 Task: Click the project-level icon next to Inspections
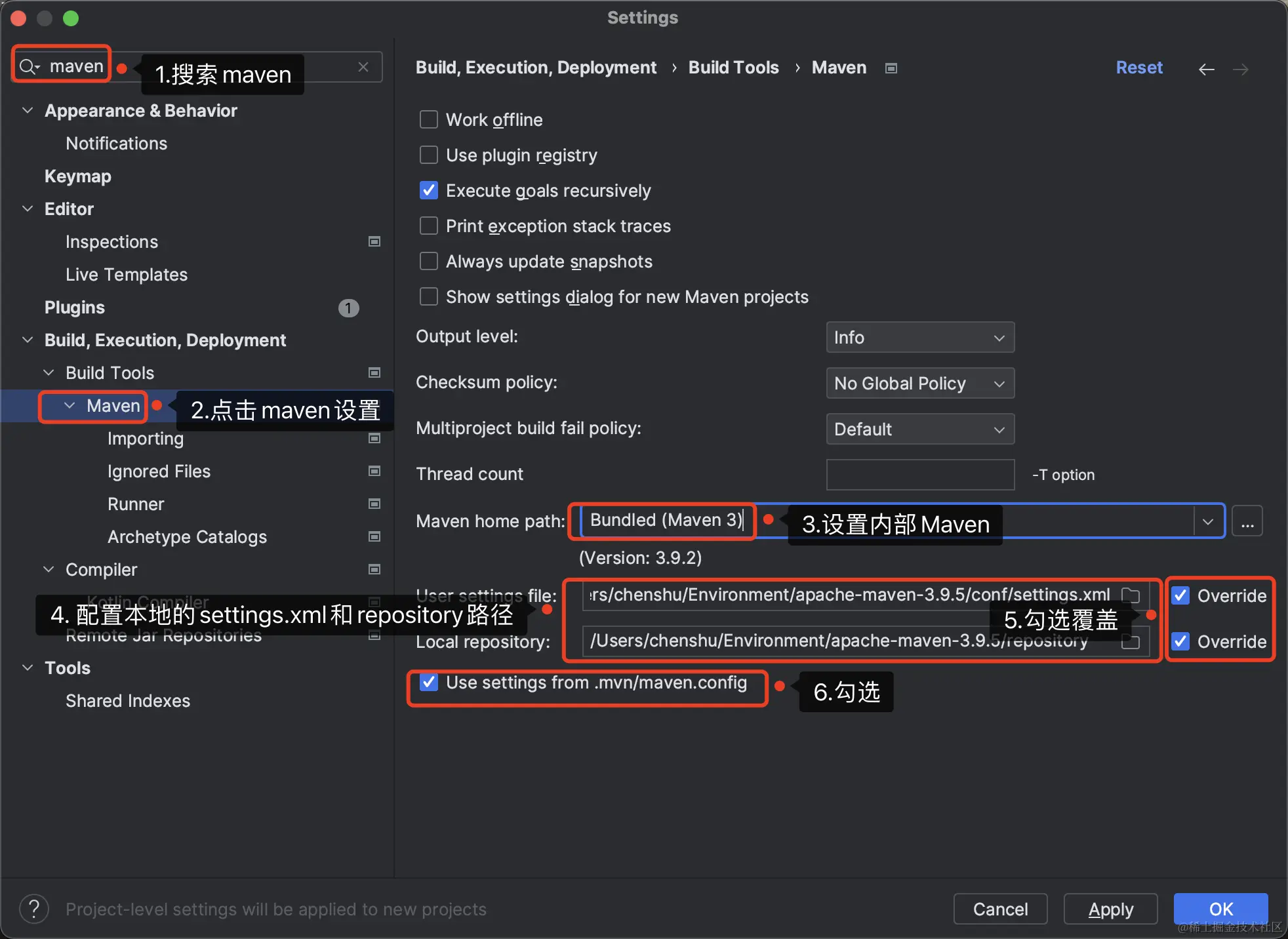point(374,241)
